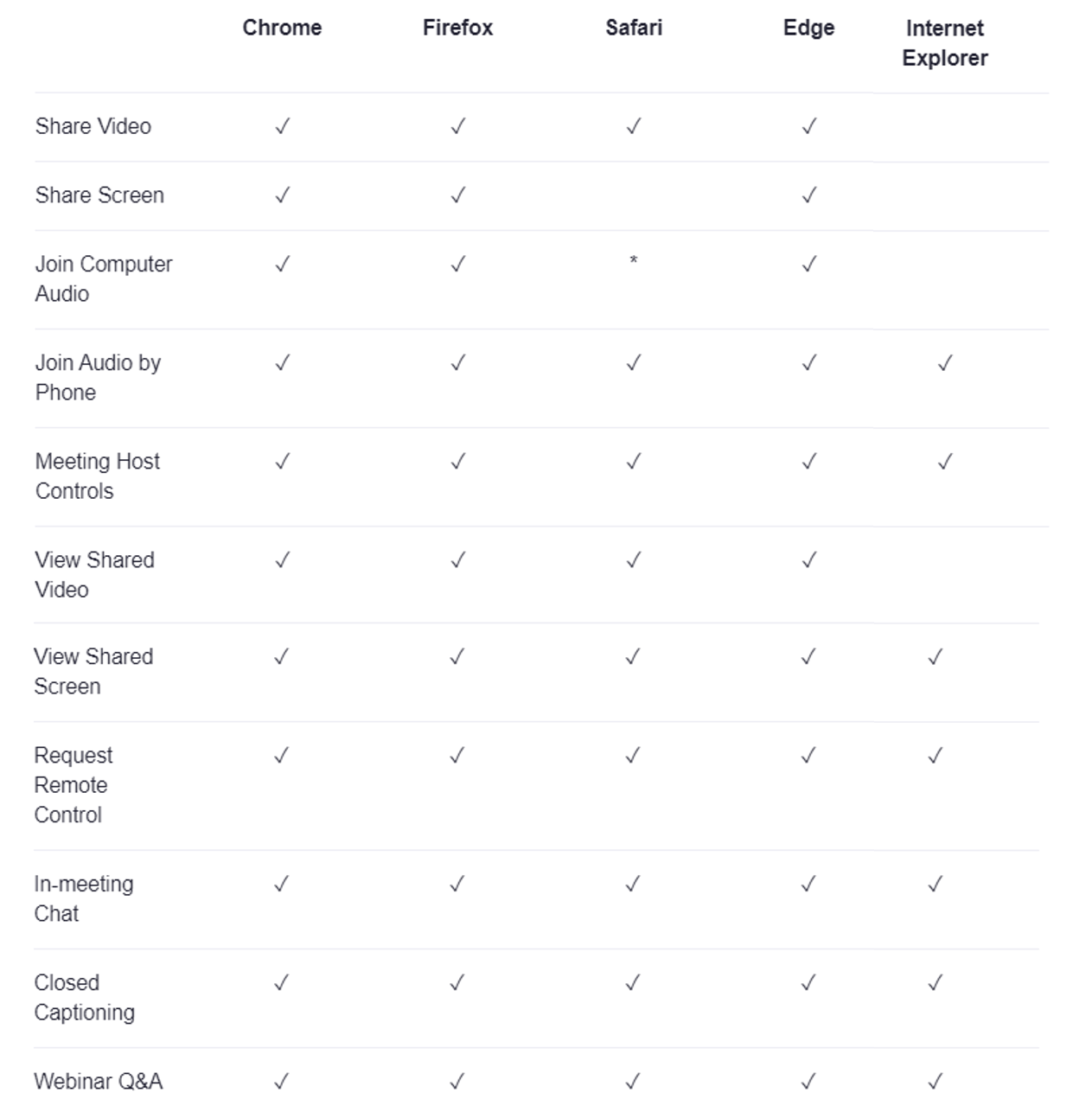Select the Closed Captioning row label
Screen dimensions: 1092x1099
[84, 997]
